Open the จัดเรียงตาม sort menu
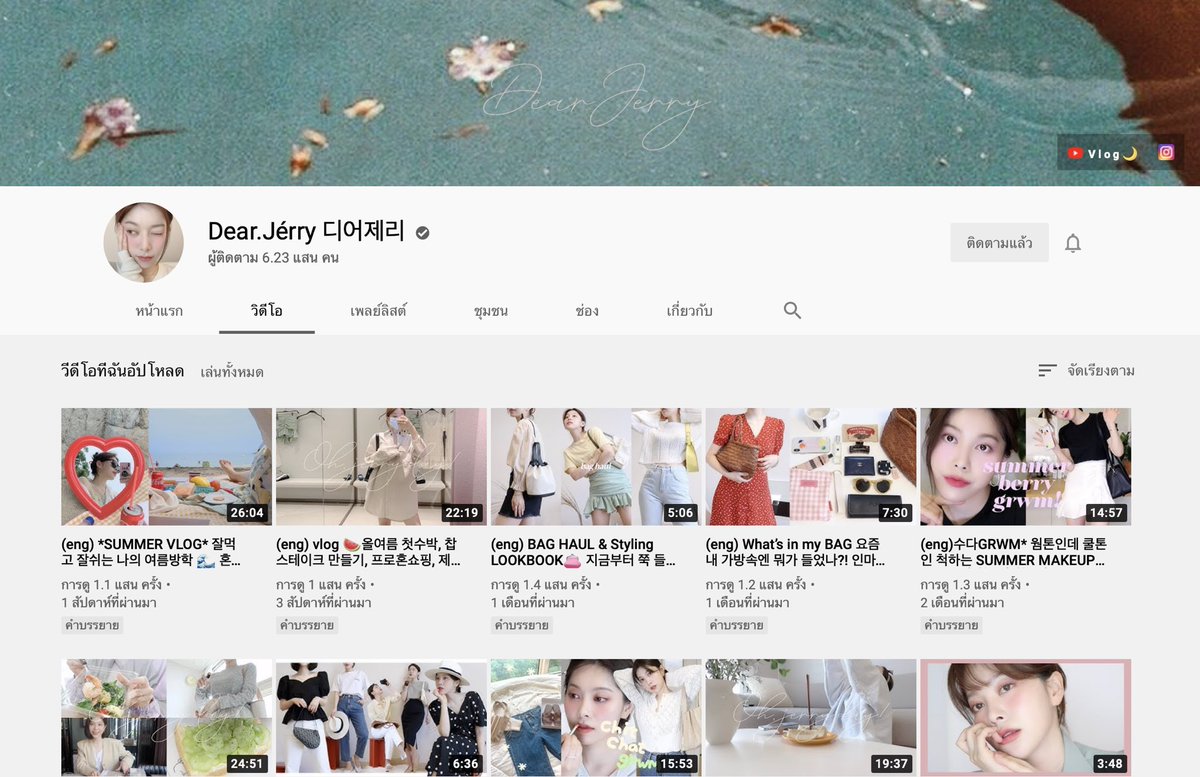 click(1086, 370)
